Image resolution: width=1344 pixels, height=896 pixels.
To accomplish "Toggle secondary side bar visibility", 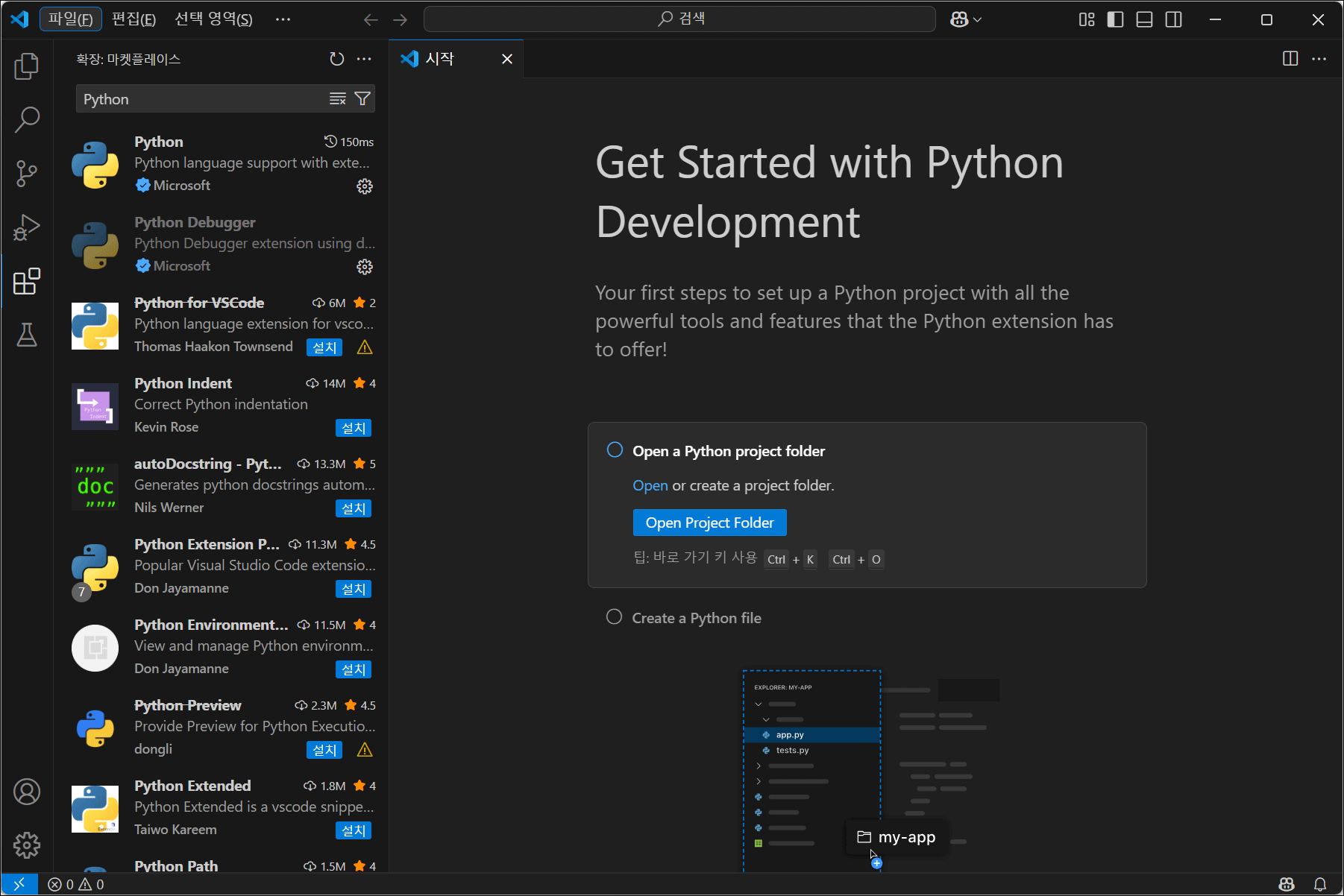I will click(1174, 20).
